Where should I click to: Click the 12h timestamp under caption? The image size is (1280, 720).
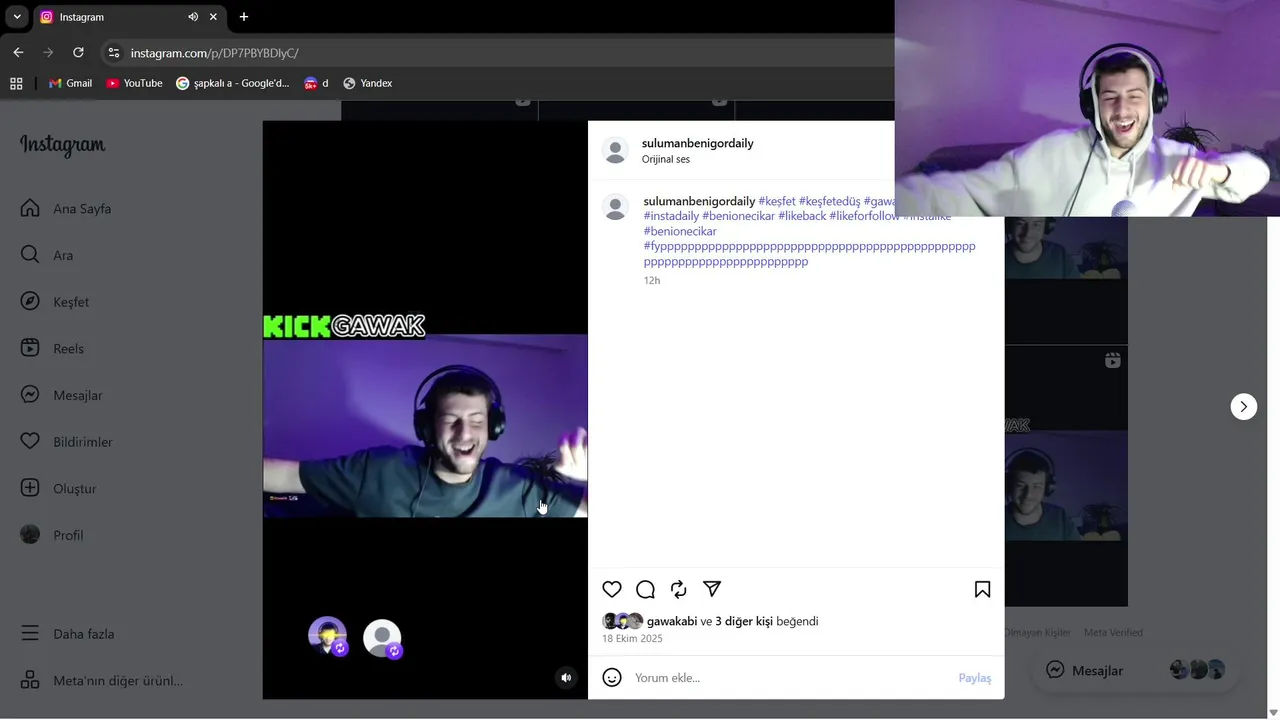click(652, 281)
